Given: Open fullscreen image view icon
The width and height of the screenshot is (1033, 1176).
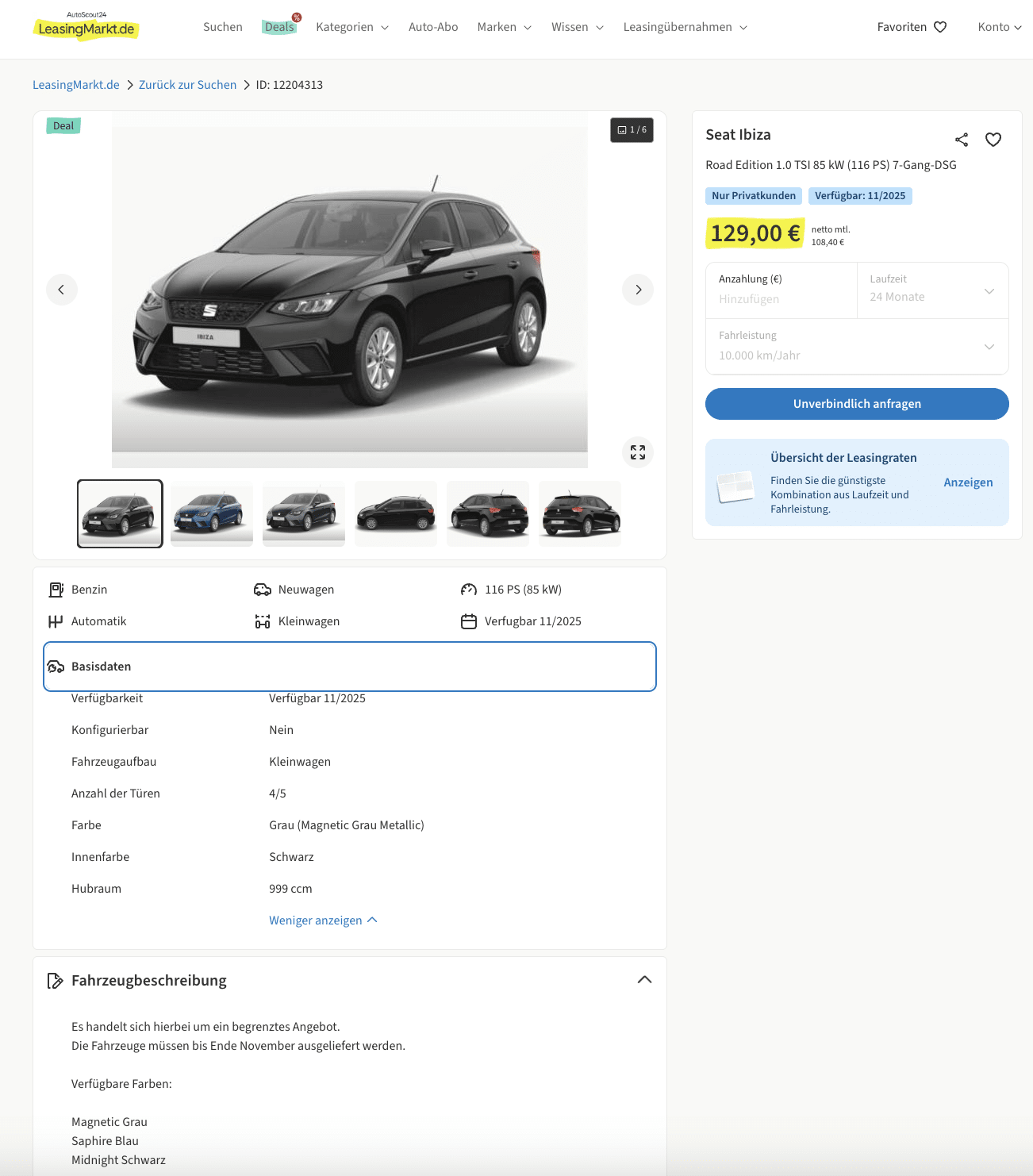Looking at the screenshot, I should (638, 452).
